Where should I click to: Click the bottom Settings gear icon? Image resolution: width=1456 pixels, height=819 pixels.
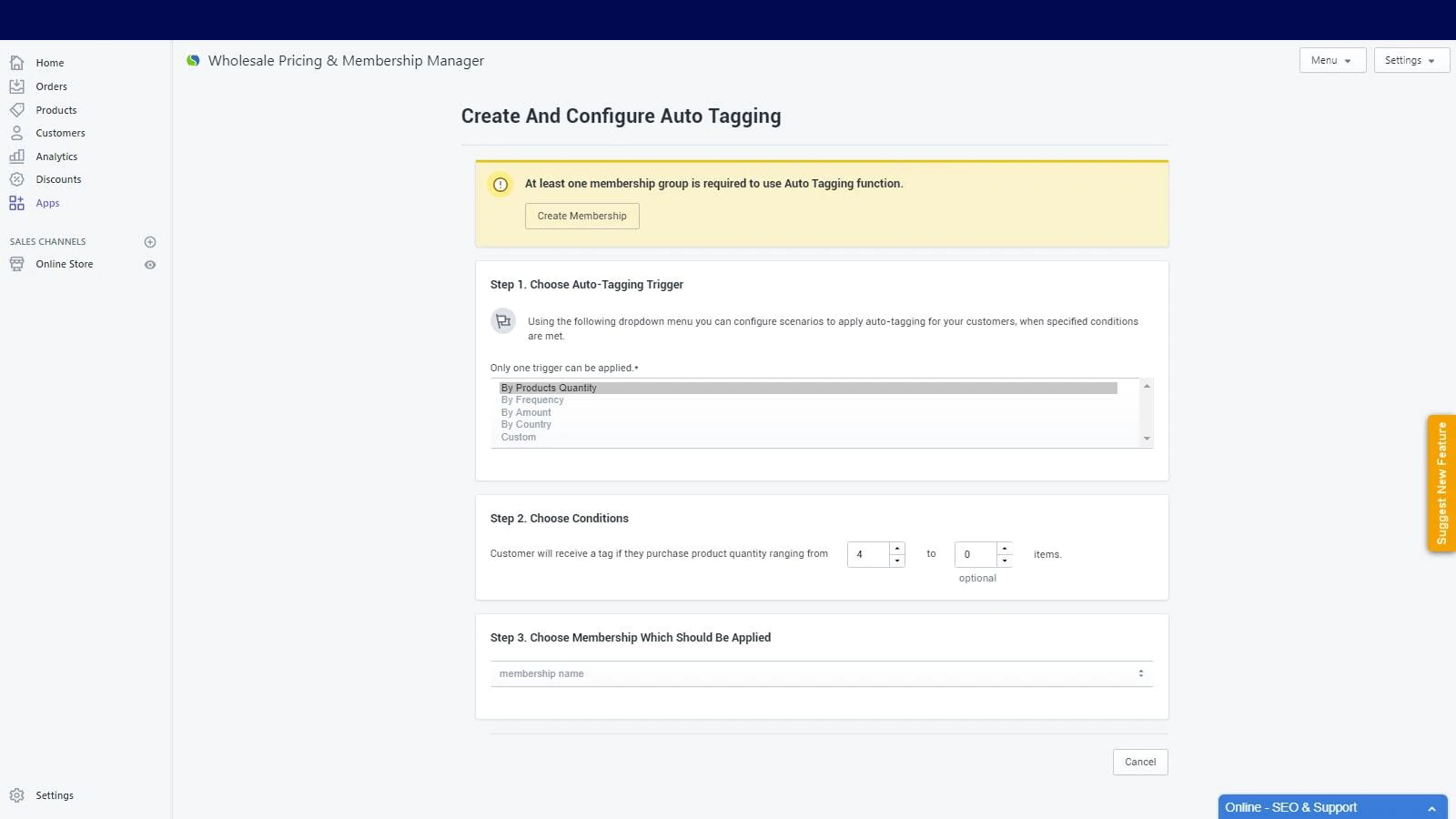(16, 795)
